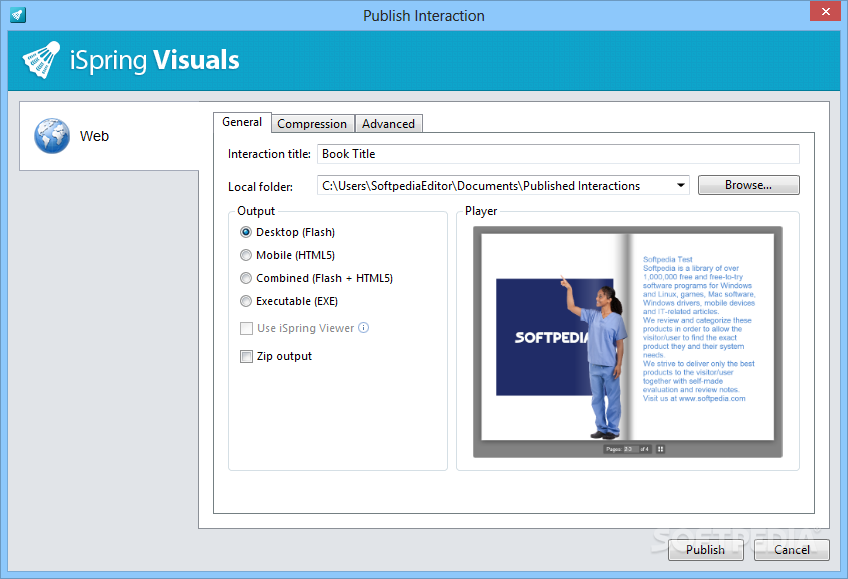
Task: Enable the Zip output checkbox
Action: tap(246, 356)
